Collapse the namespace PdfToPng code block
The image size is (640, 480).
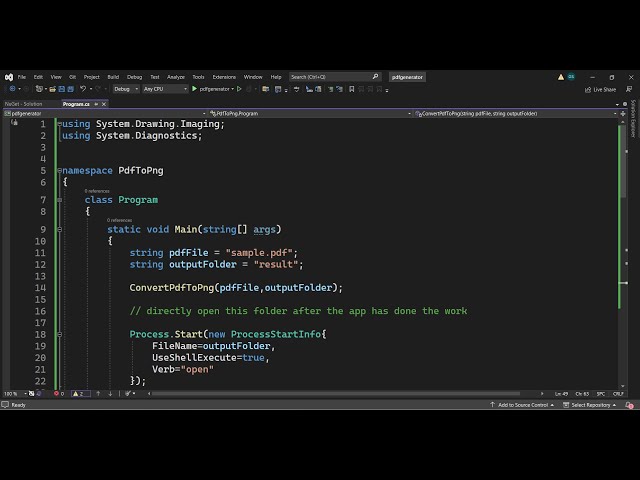59,171
